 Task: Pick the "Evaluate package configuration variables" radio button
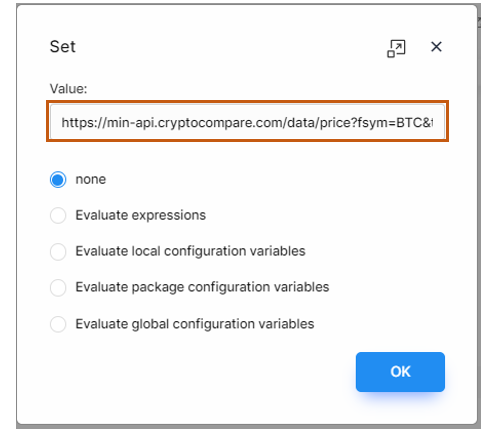click(x=58, y=287)
